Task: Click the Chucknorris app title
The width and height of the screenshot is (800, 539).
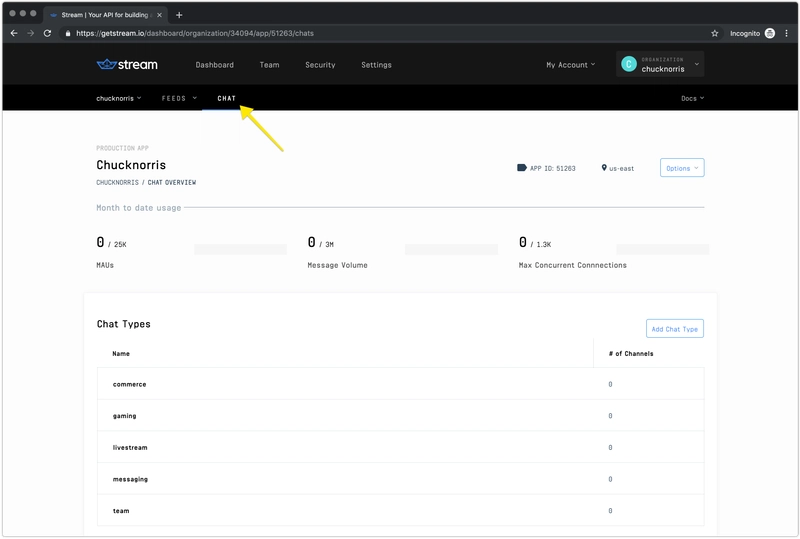Action: 131,165
